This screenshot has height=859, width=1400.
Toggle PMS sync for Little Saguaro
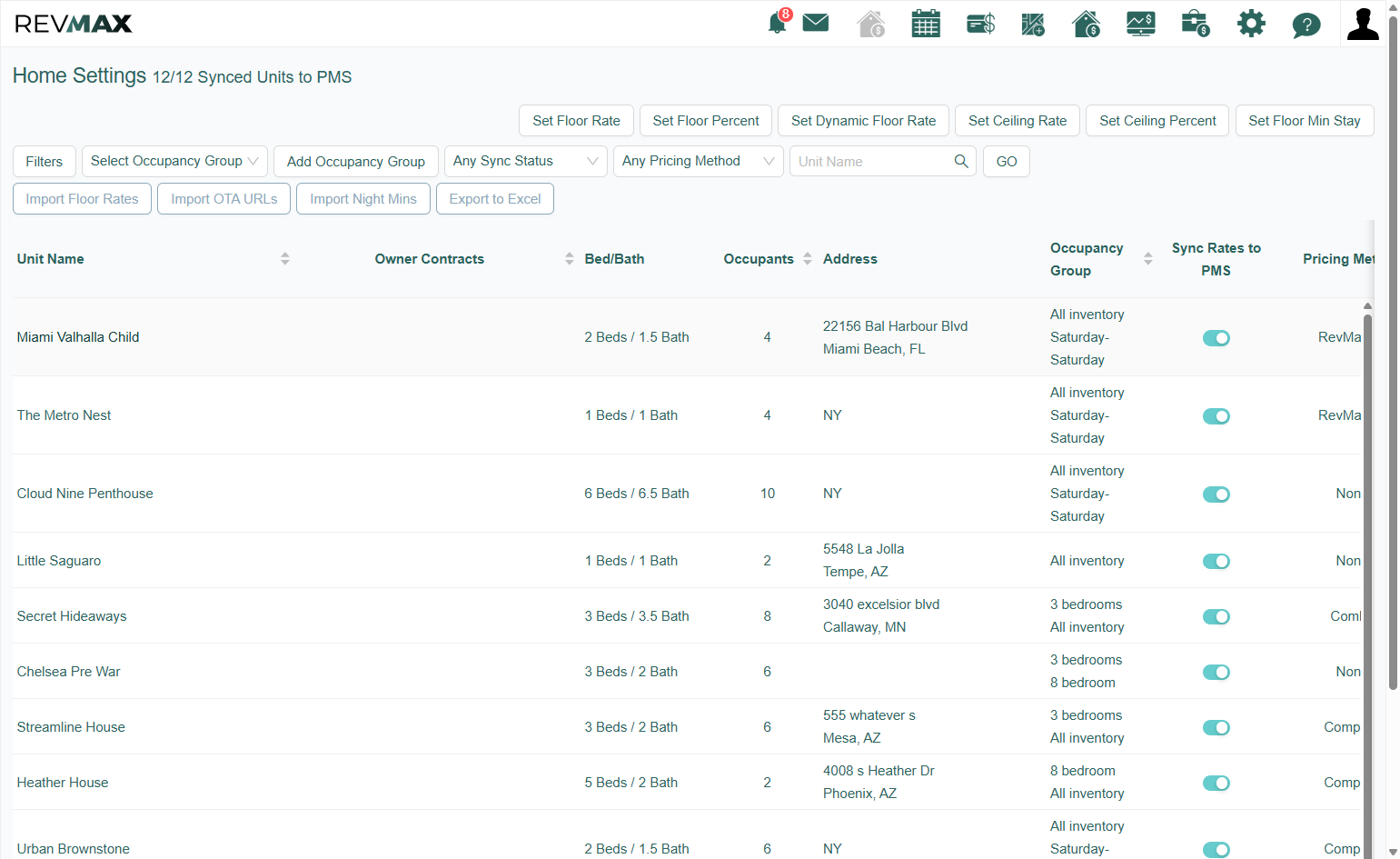1216,562
